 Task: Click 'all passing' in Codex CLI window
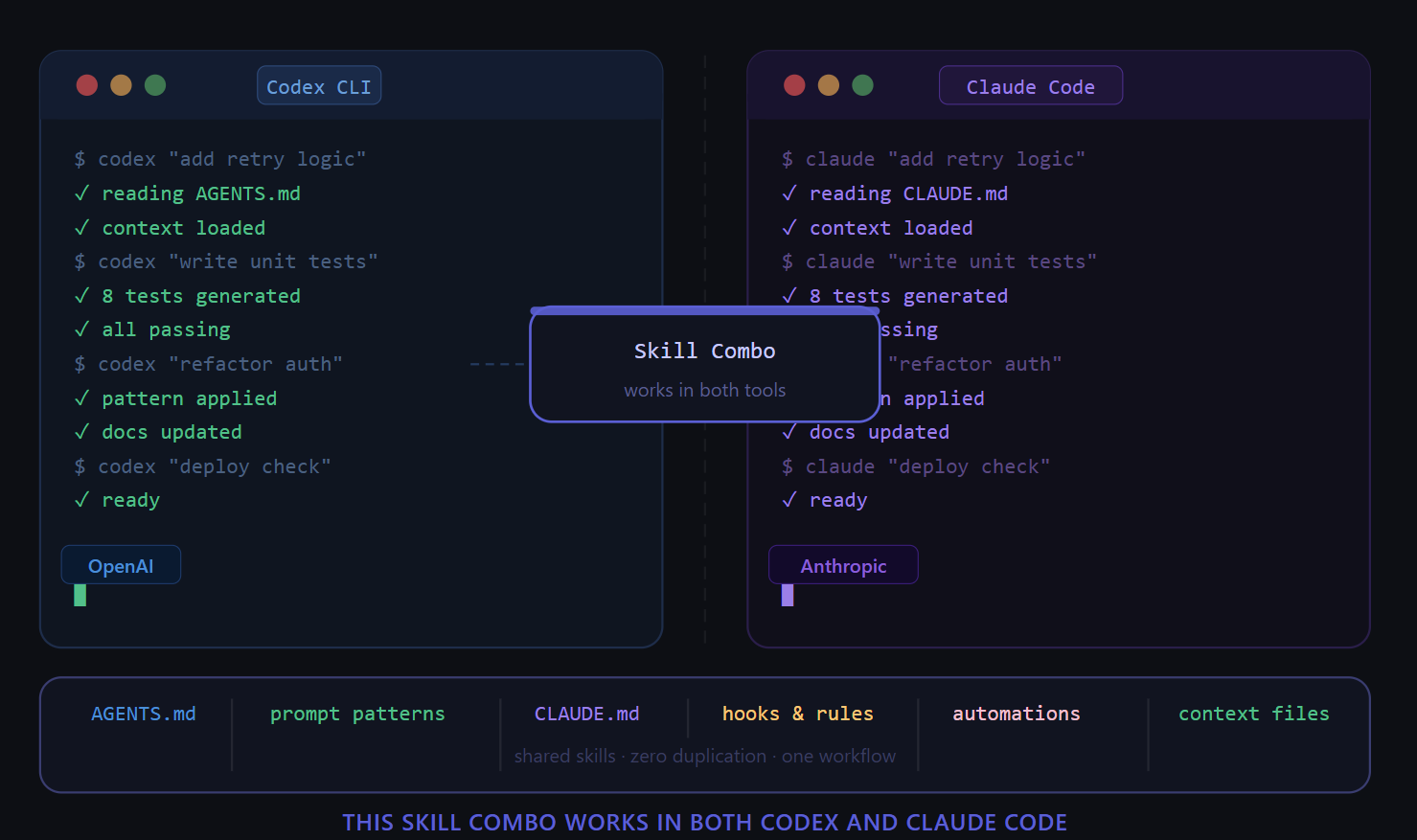point(167,329)
